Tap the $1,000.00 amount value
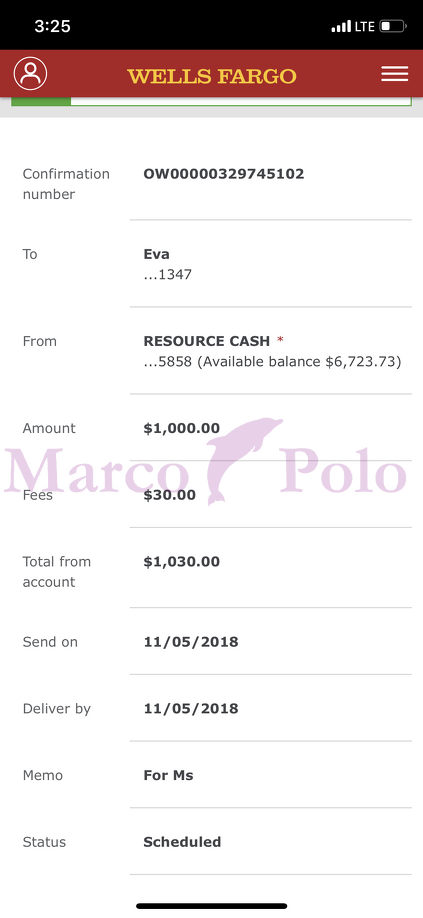Screen dimensions: 423x918 181,428
